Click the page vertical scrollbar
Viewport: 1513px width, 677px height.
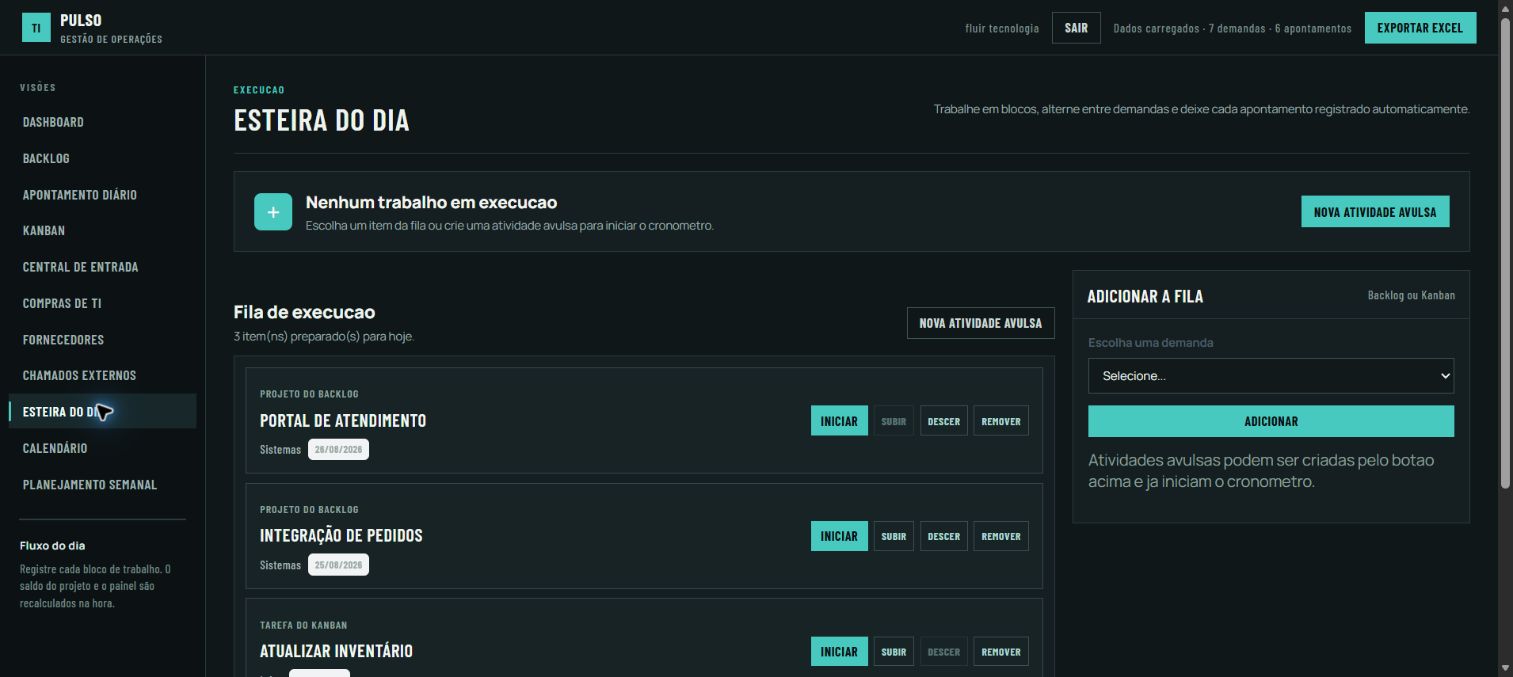point(1505,255)
